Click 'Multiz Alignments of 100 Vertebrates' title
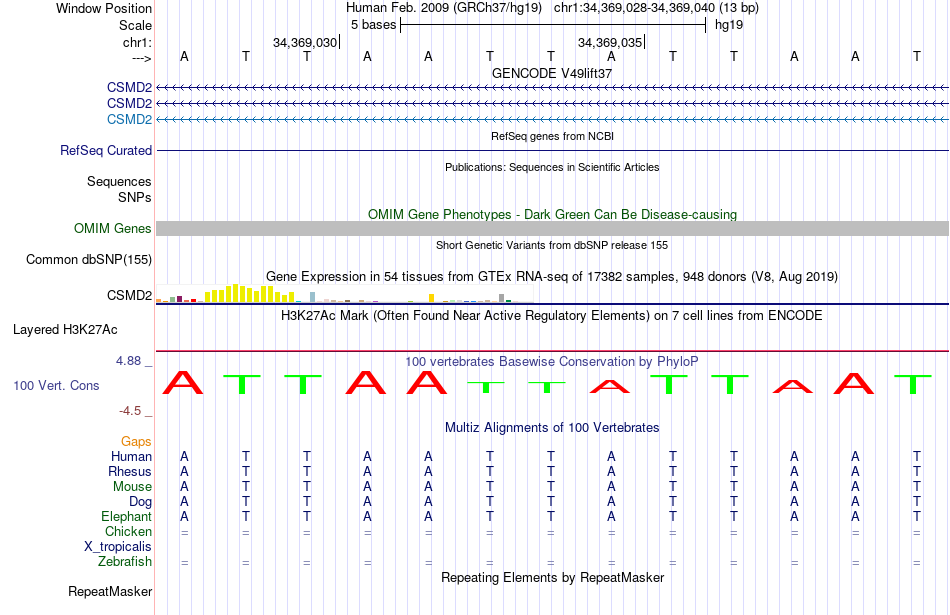This screenshot has width=950, height=615. coord(552,428)
